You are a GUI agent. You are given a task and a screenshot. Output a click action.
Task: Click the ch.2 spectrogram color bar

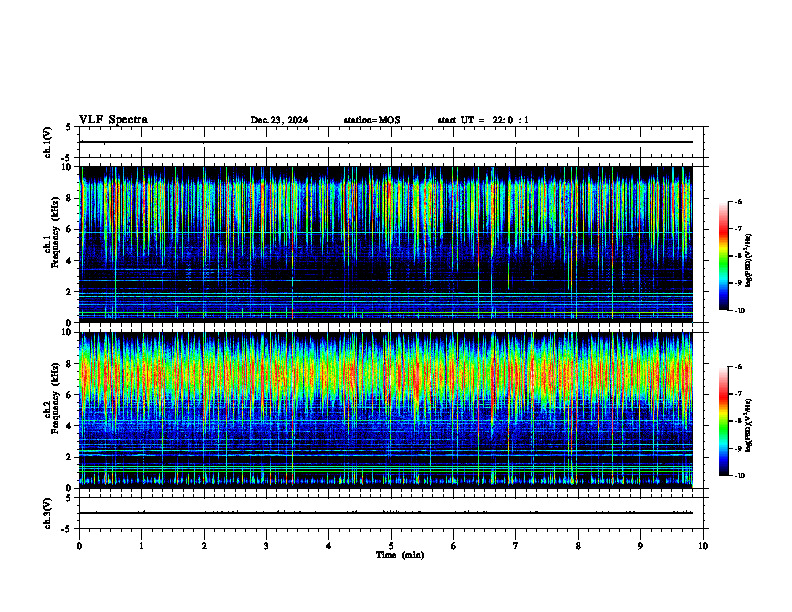[723, 421]
